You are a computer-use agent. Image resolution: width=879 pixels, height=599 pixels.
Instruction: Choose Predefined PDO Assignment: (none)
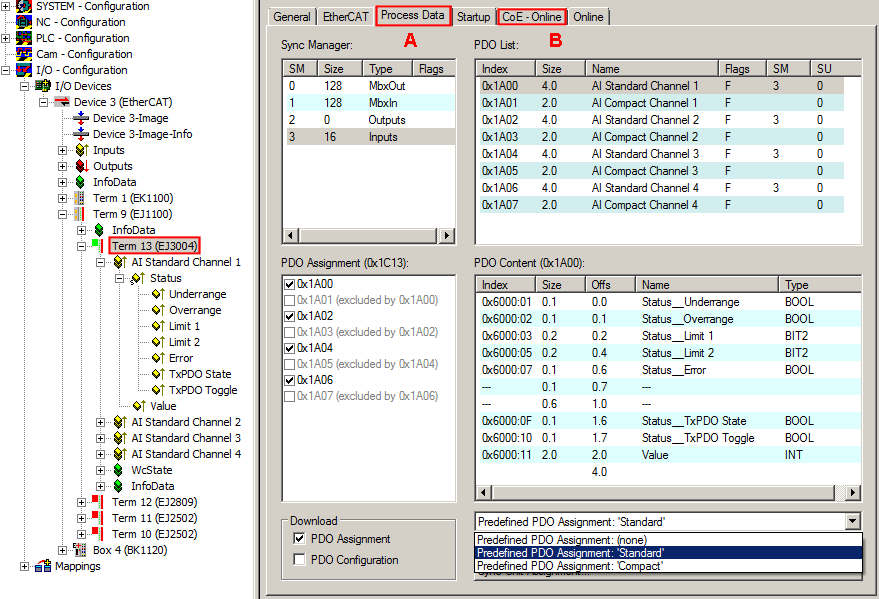pos(668,540)
